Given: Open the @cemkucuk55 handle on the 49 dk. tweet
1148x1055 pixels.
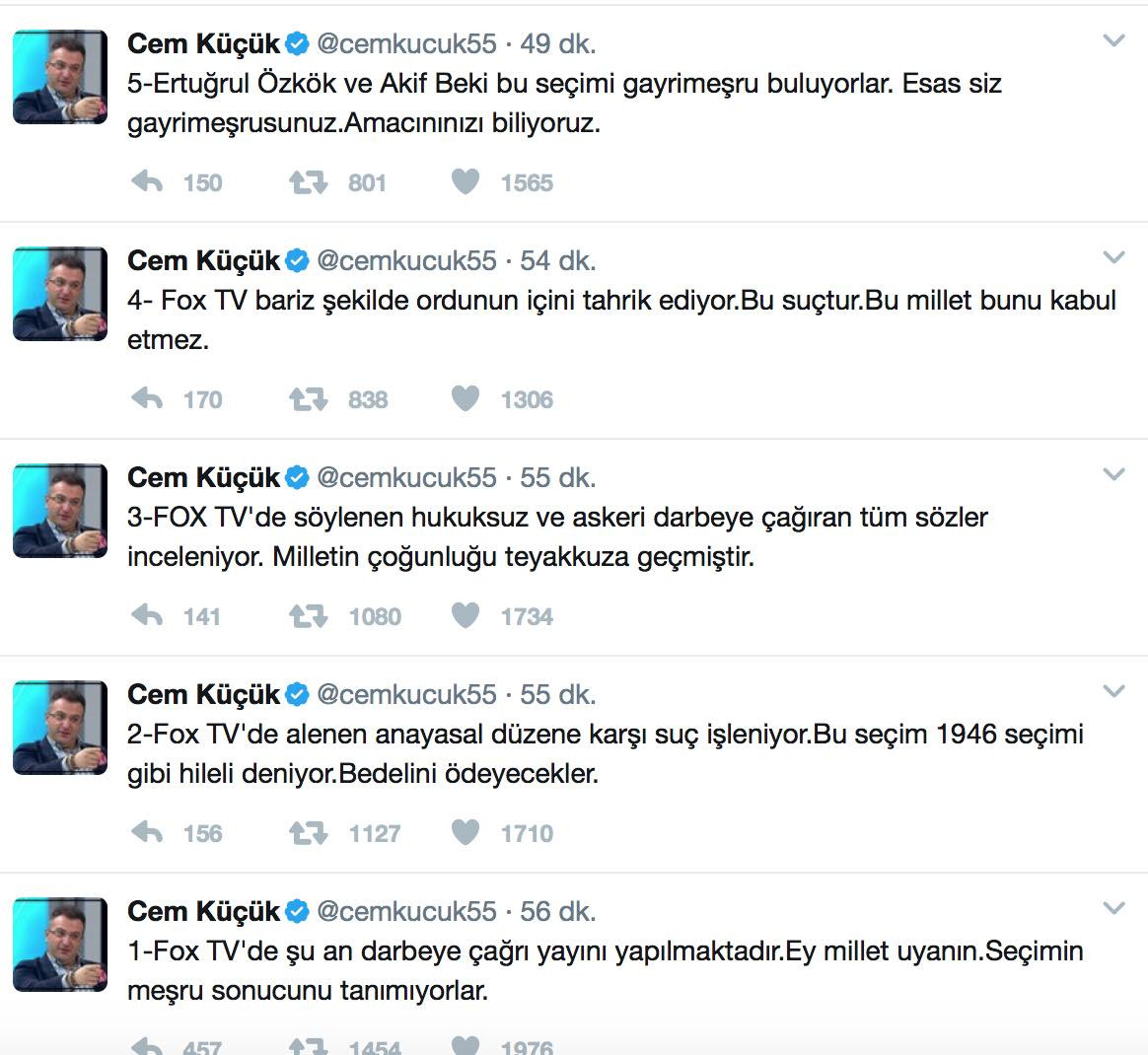Looking at the screenshot, I should (406, 43).
